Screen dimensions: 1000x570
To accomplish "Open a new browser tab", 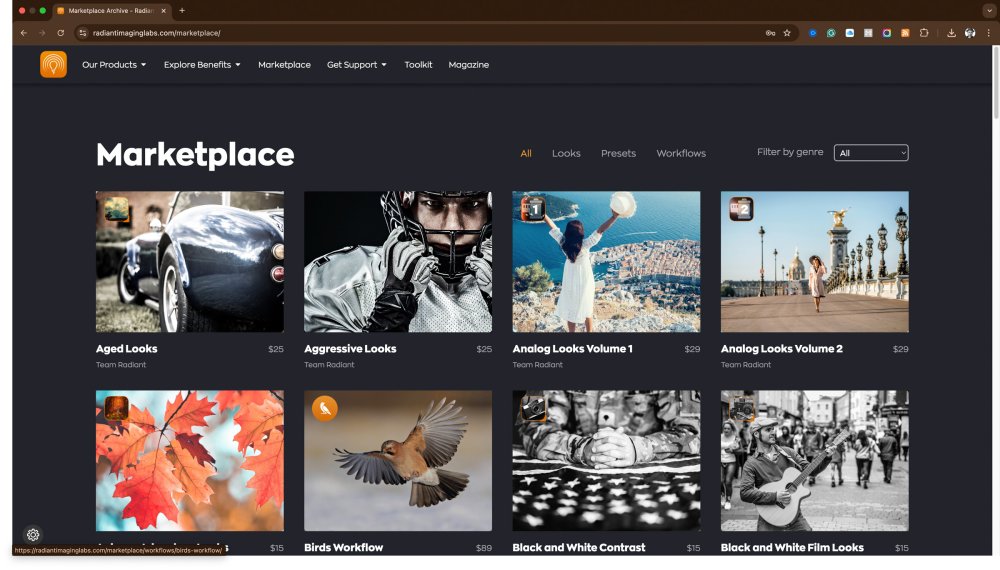I will (182, 10).
